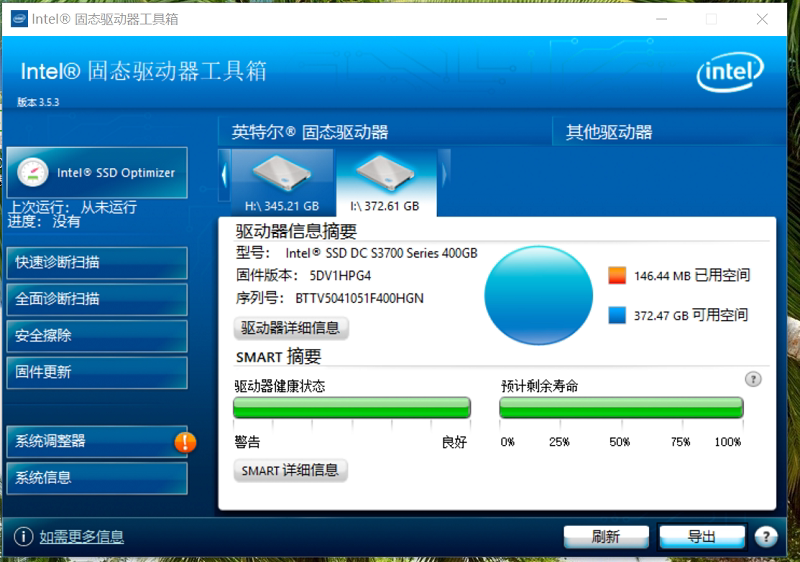Open the 系统信息 system information
Image resolution: width=800 pixels, height=562 pixels.
(97, 478)
